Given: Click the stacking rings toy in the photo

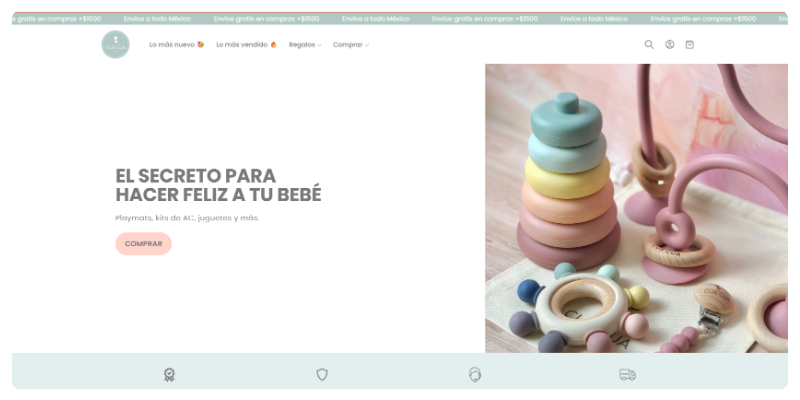Looking at the screenshot, I should [x=566, y=190].
